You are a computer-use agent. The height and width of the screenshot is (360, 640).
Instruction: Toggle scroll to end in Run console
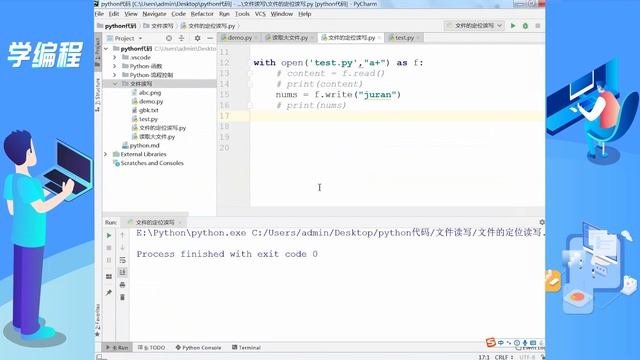122,272
